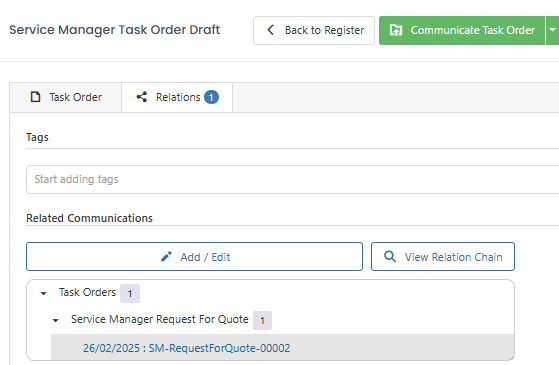Click the Task Order document icon

pyautogui.click(x=35, y=97)
